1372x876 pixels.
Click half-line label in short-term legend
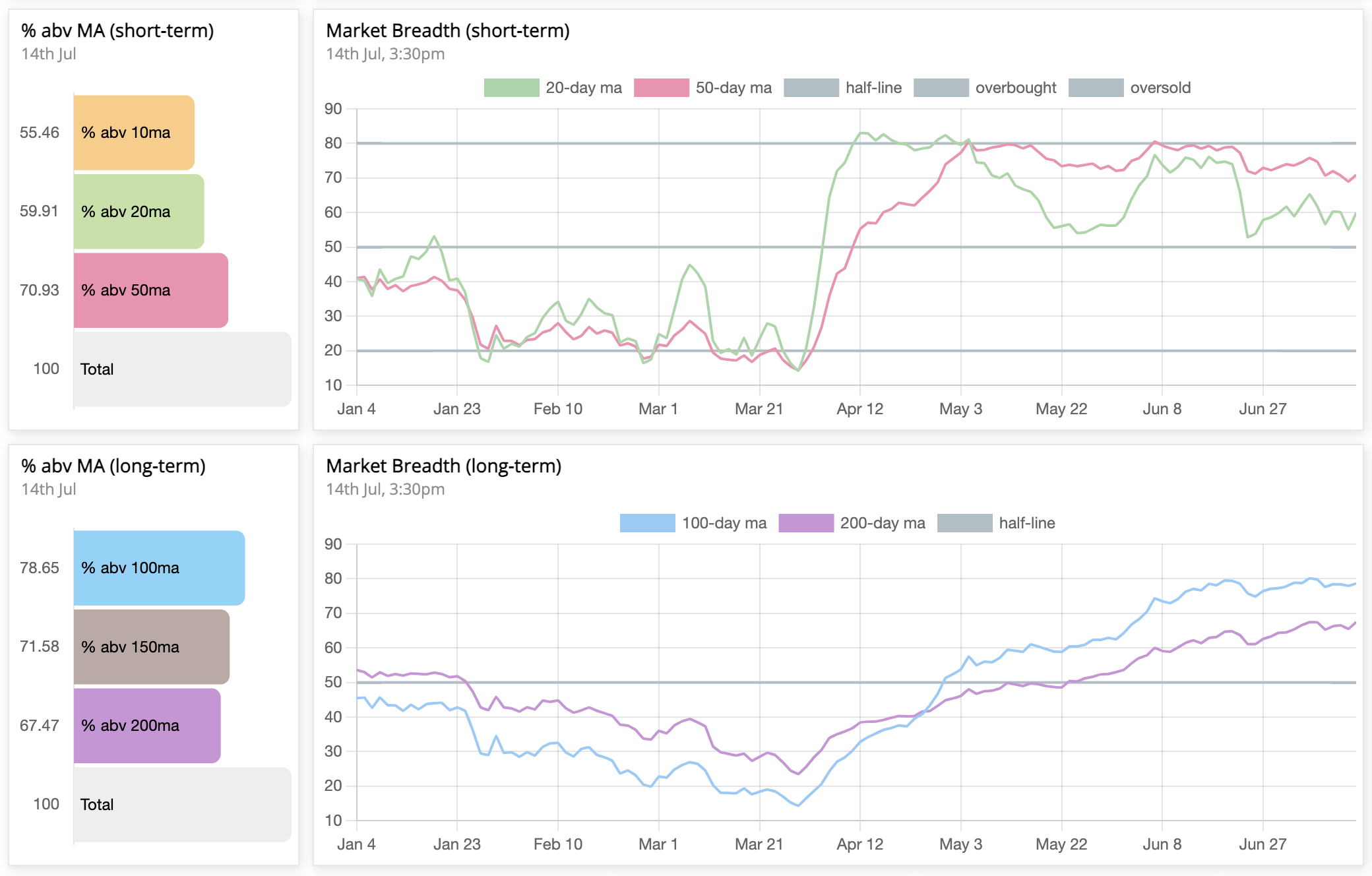point(873,88)
